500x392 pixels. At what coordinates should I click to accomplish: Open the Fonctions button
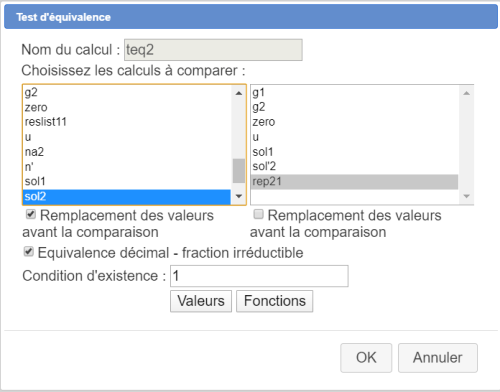click(x=275, y=301)
